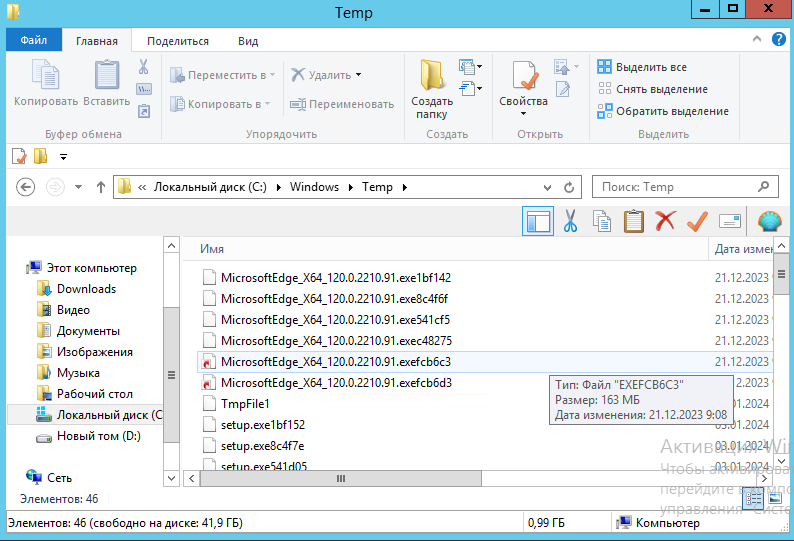Toggle the panel layout icon in extra toolbar

pos(538,221)
